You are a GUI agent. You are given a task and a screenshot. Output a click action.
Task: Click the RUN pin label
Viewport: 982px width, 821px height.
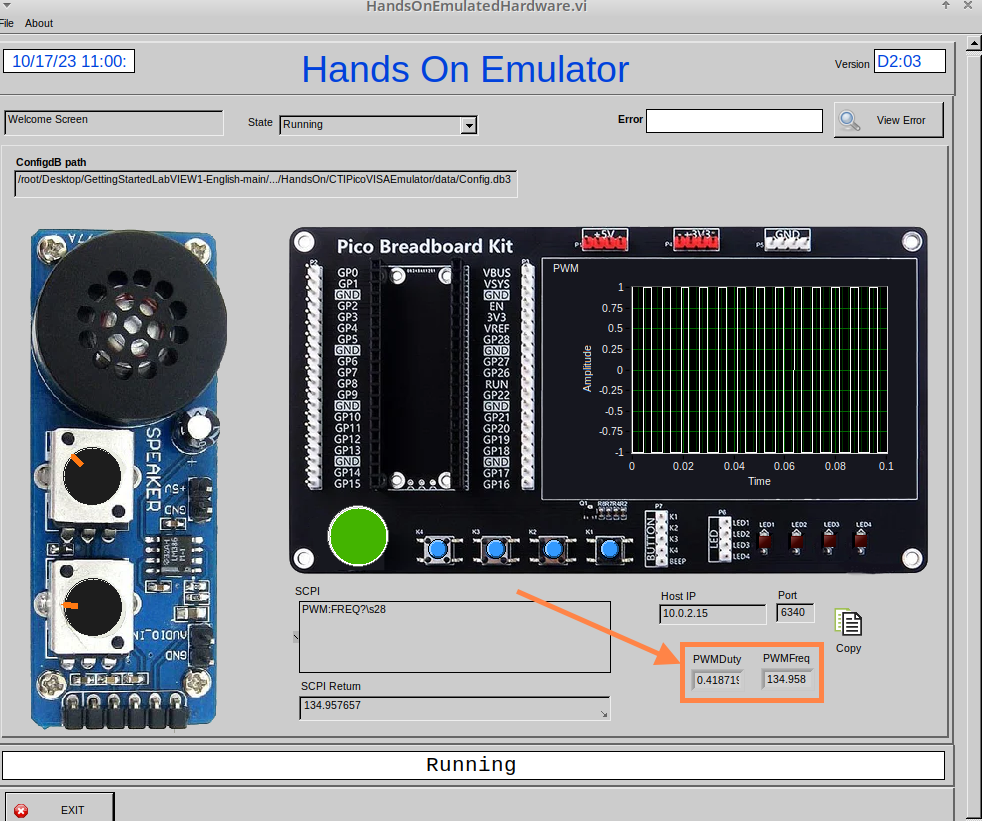pos(497,384)
